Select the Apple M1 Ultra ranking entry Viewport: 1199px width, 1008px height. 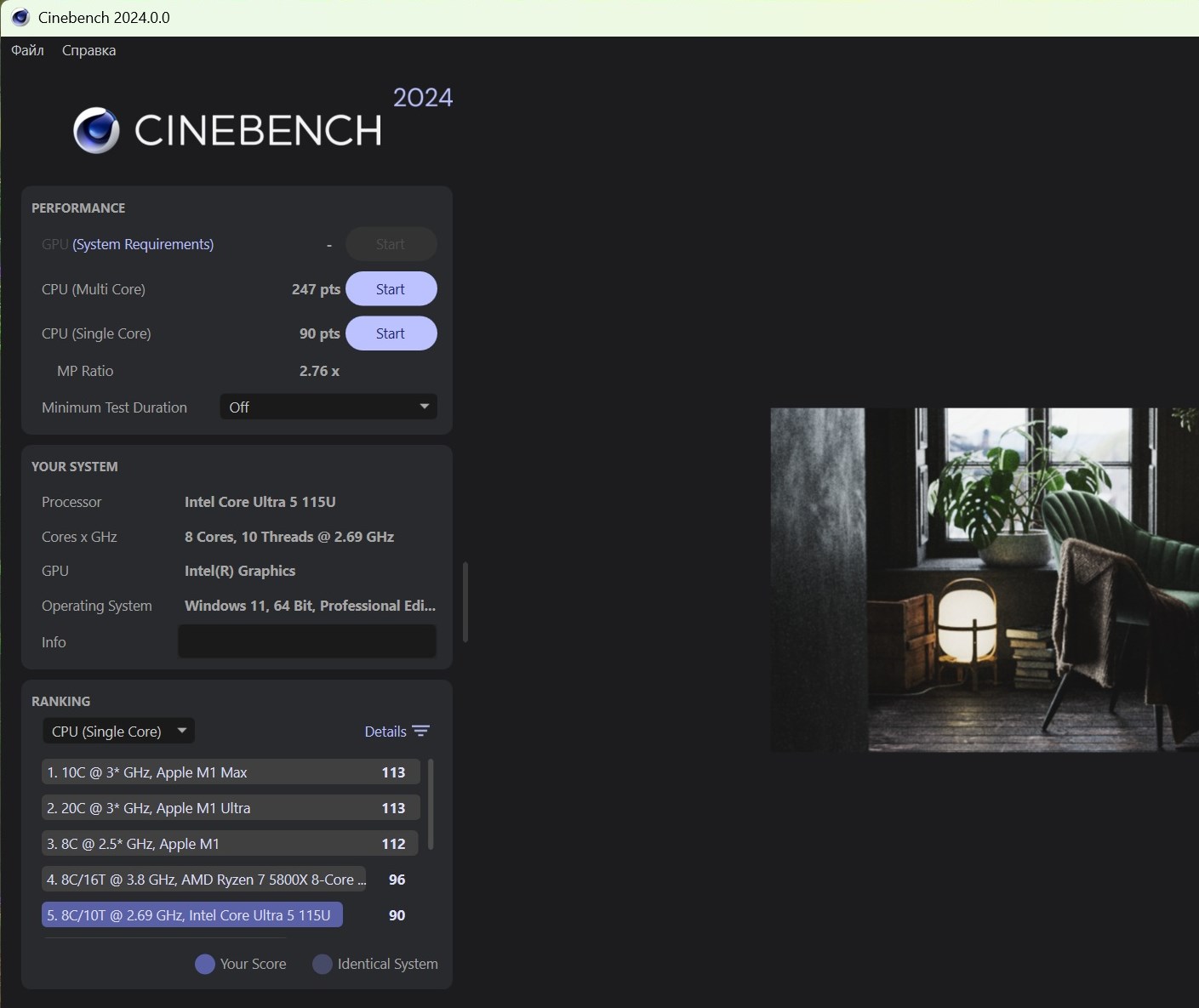[230, 808]
